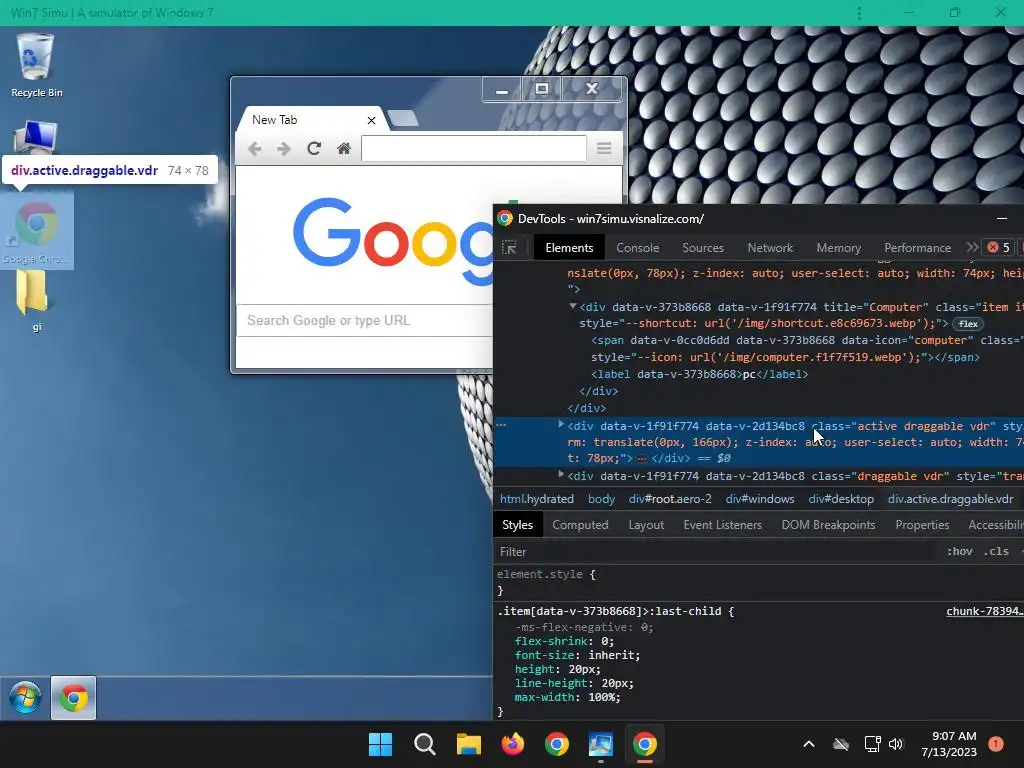
Task: Show more DevTools tabs with chevron
Action: point(972,247)
